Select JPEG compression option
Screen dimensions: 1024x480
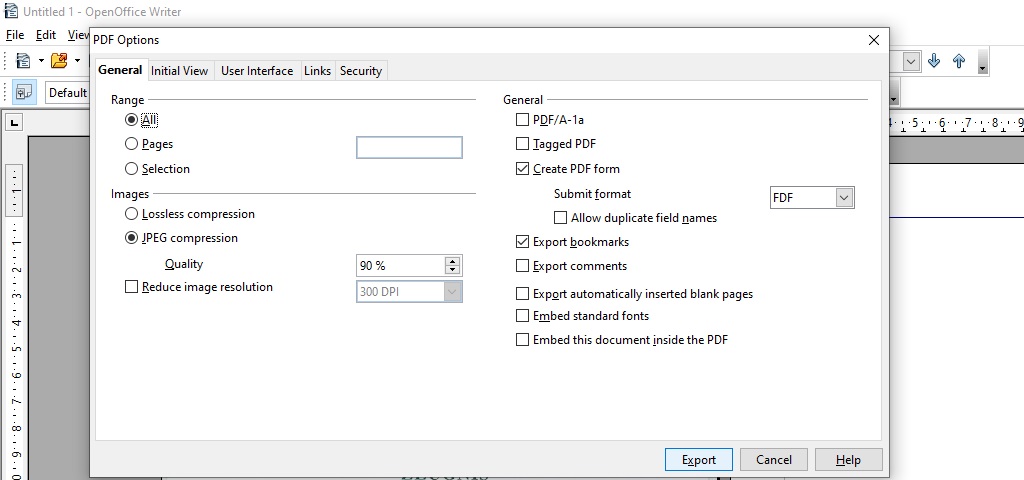point(131,238)
